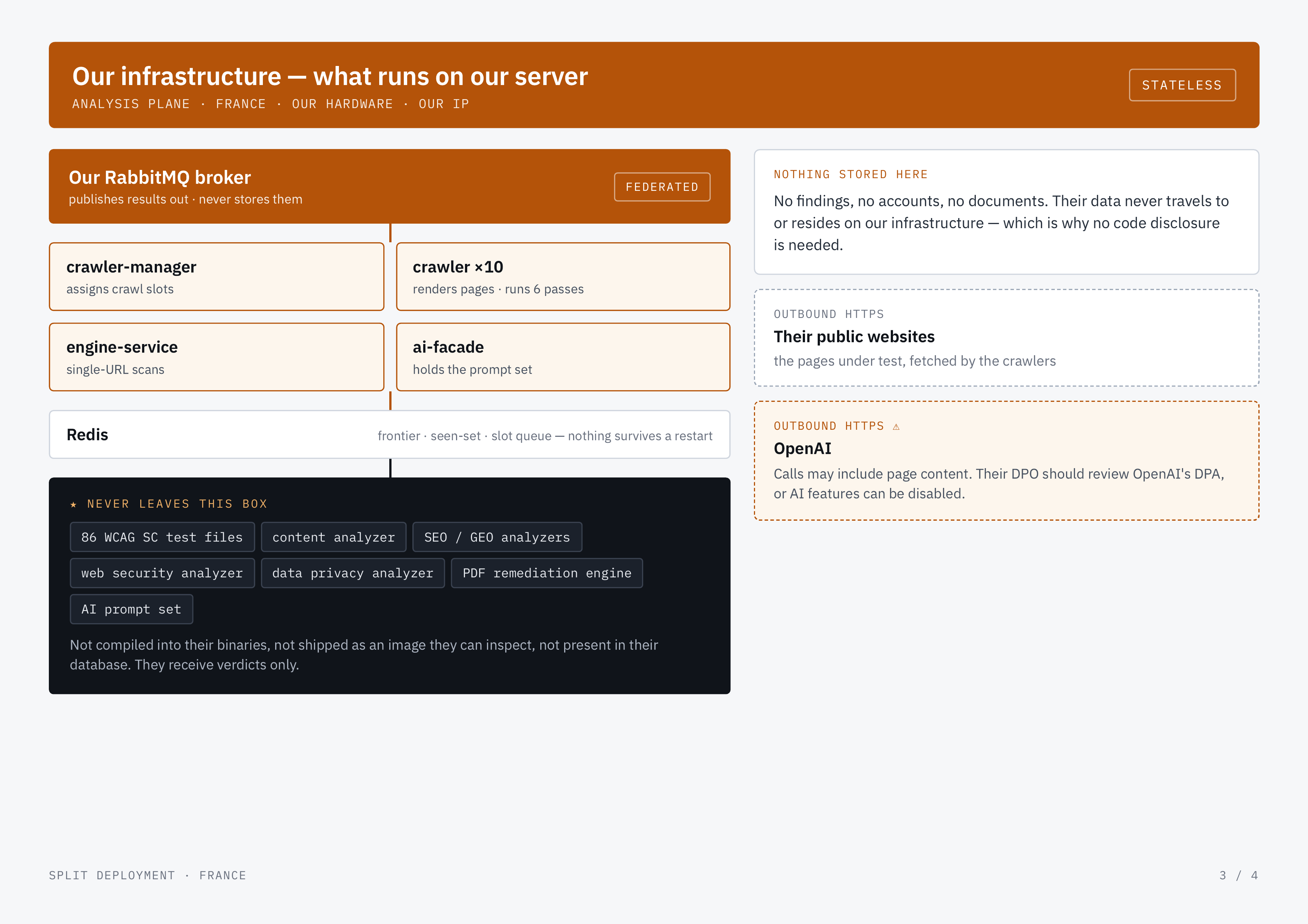Select the 'assigns crawl slots' caption
Screen dimensions: 1308x924
point(120,289)
